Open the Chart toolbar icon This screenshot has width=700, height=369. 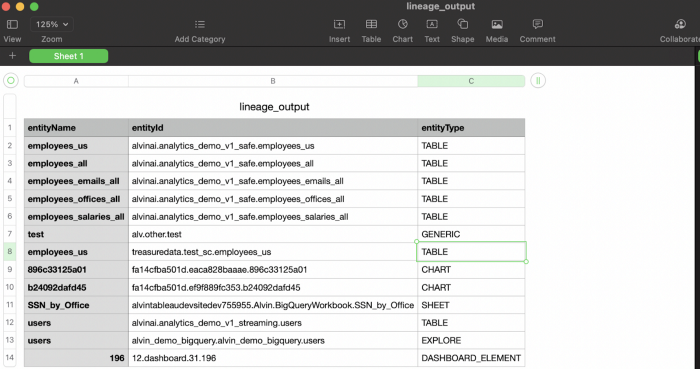point(403,25)
